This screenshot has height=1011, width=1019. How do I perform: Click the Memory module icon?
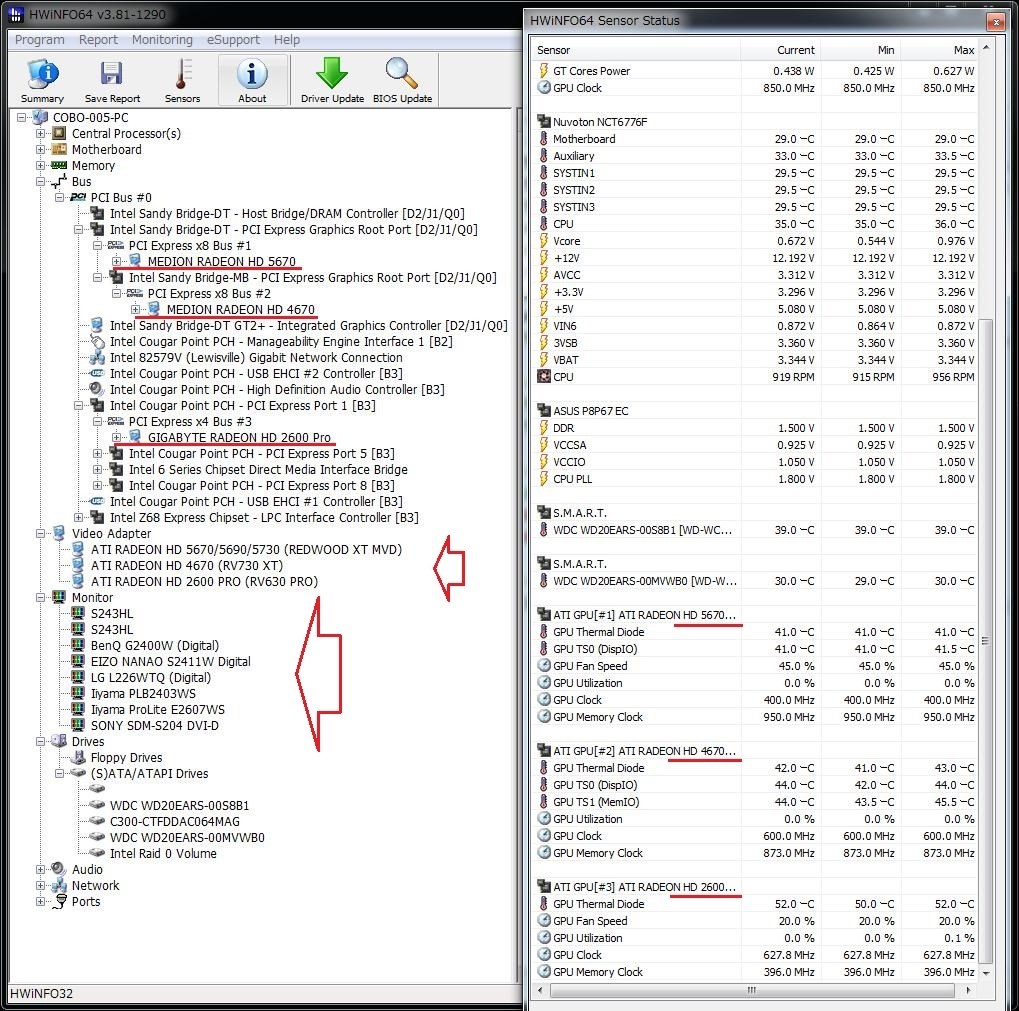click(x=59, y=166)
